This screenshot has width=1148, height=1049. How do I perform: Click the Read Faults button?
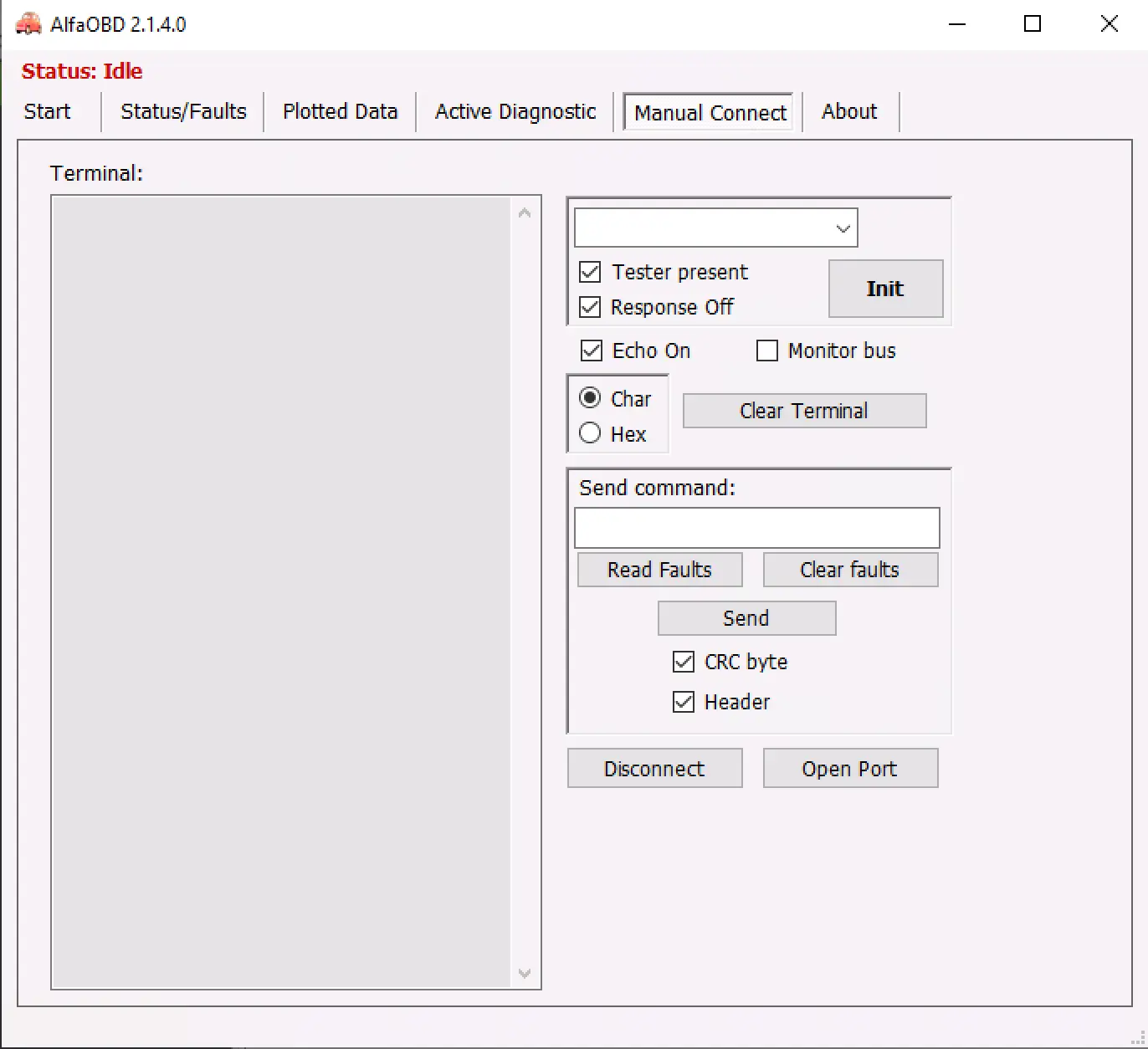tap(659, 570)
